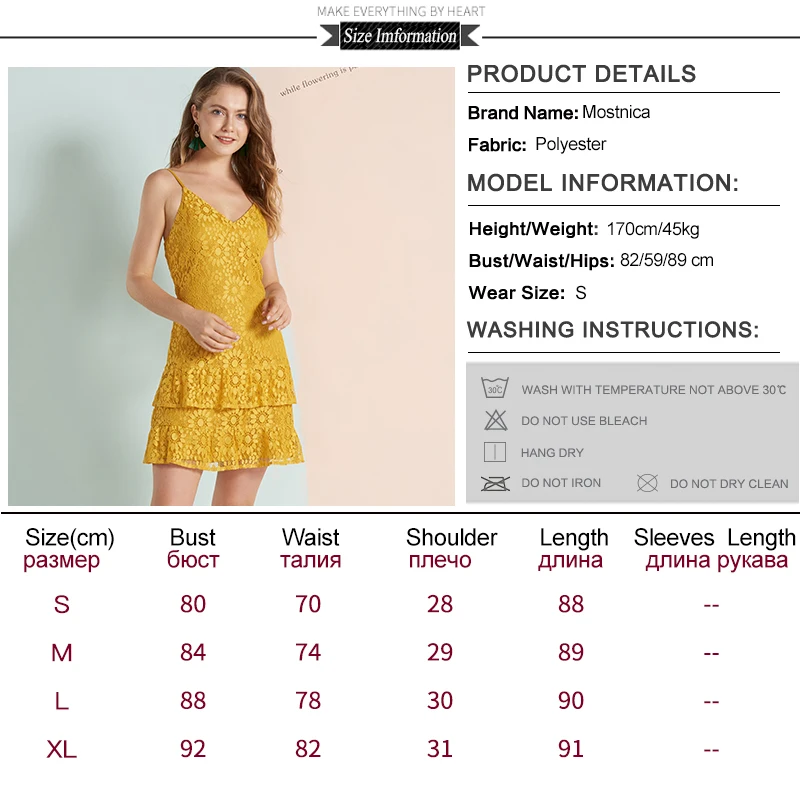Click the 30°C wash tub icon
The image size is (800, 800).
495,389
